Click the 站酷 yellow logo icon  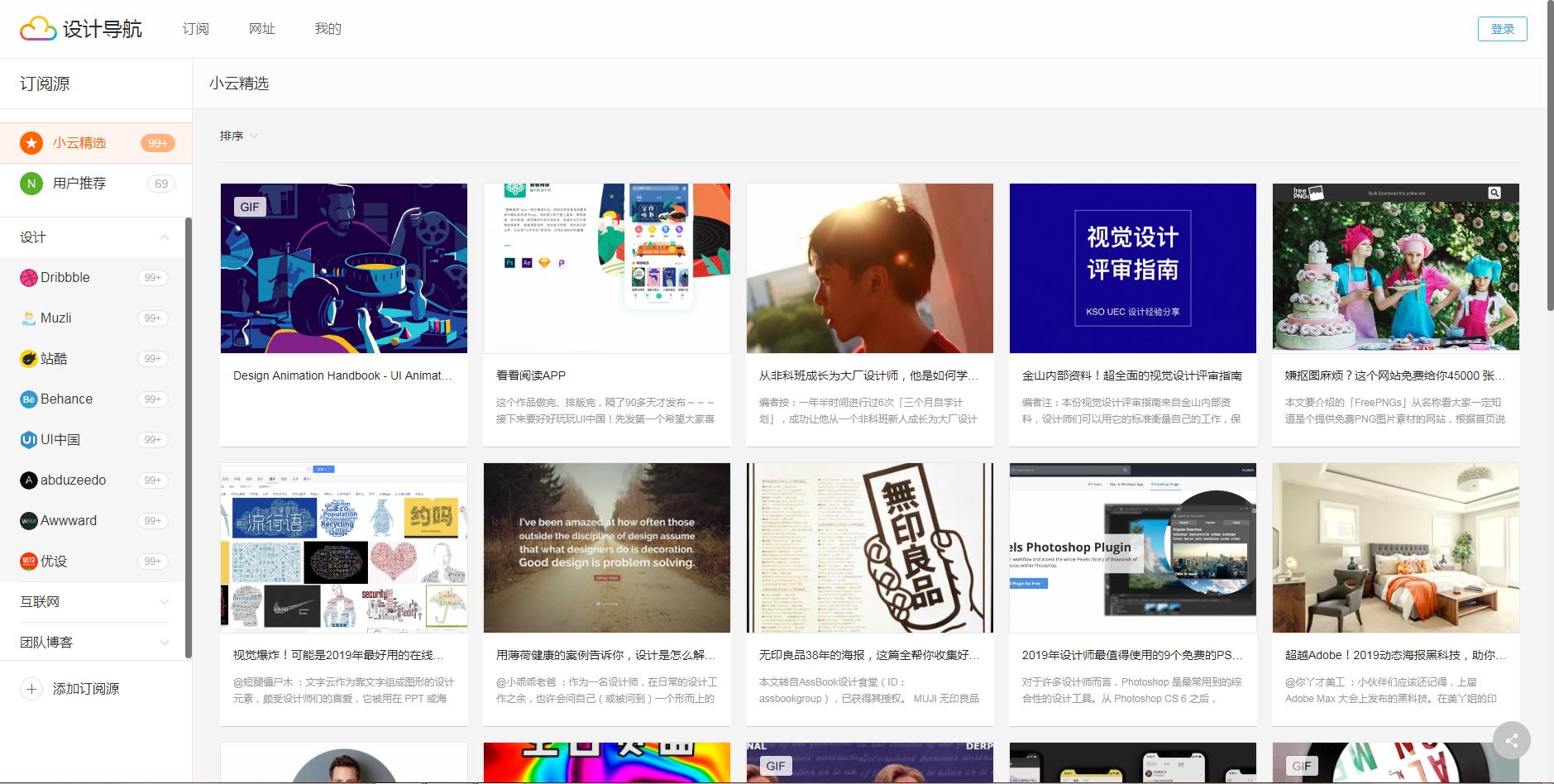click(29, 359)
